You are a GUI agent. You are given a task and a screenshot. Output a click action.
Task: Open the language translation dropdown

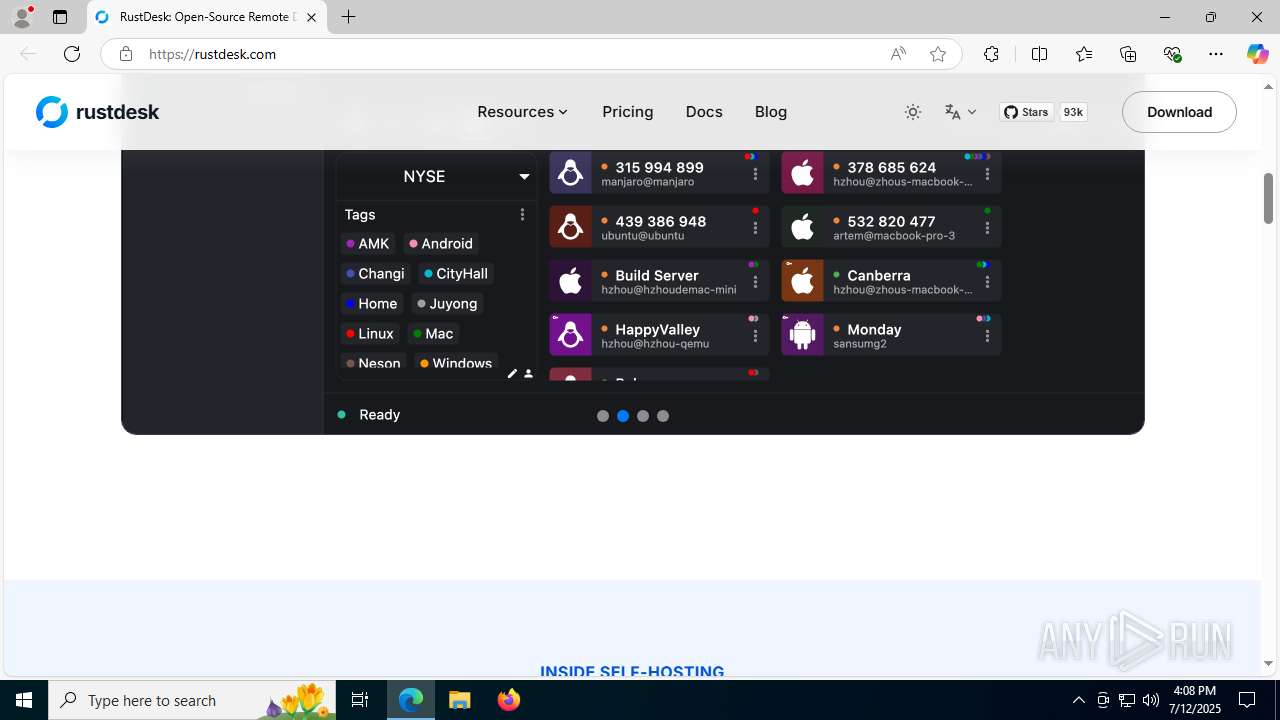tap(960, 112)
